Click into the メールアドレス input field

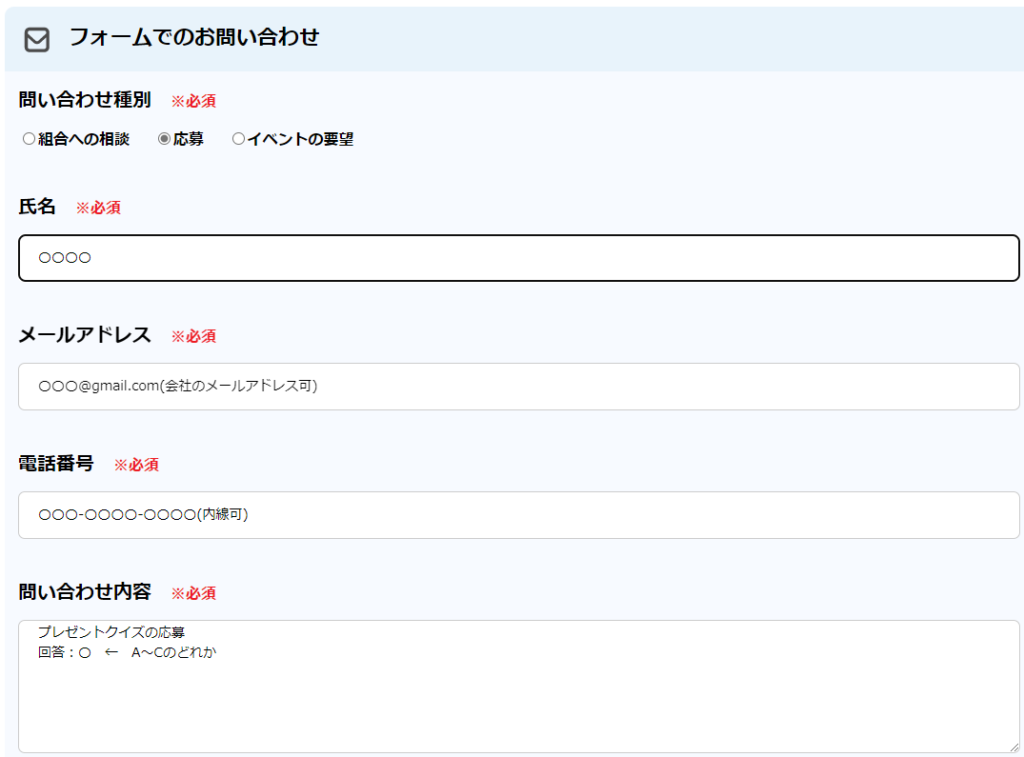(x=518, y=386)
